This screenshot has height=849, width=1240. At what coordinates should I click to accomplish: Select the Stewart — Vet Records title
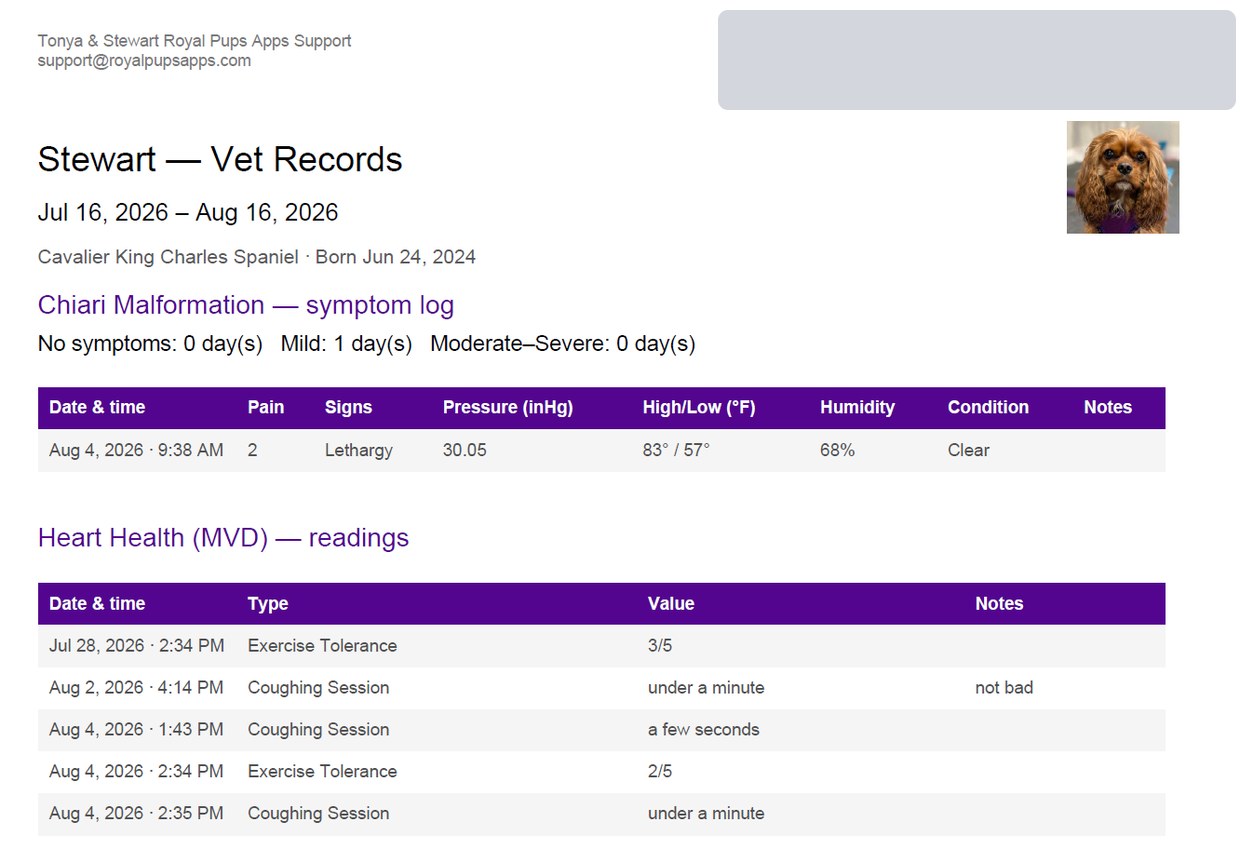pyautogui.click(x=220, y=160)
